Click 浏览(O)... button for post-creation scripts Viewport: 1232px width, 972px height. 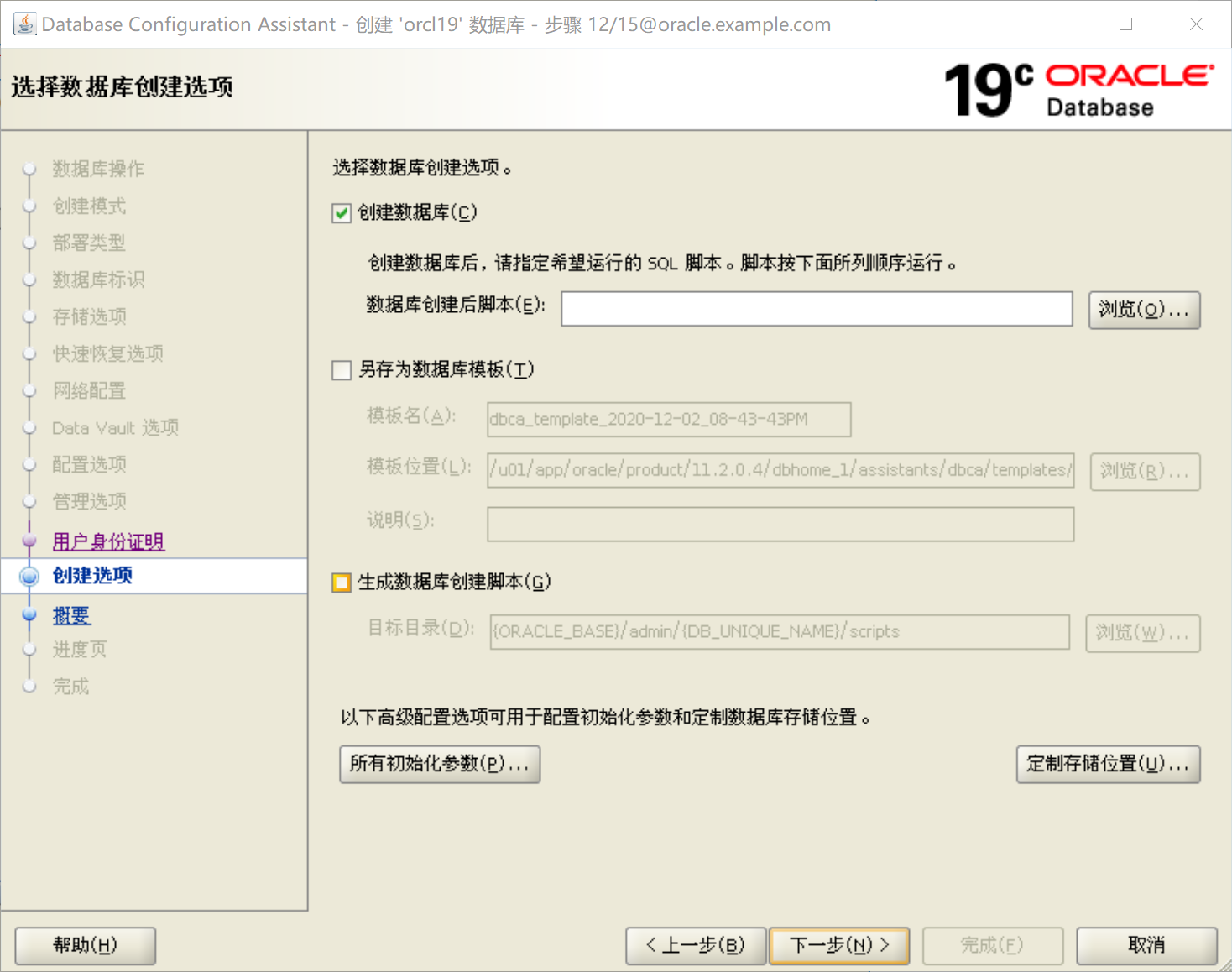pos(1144,310)
